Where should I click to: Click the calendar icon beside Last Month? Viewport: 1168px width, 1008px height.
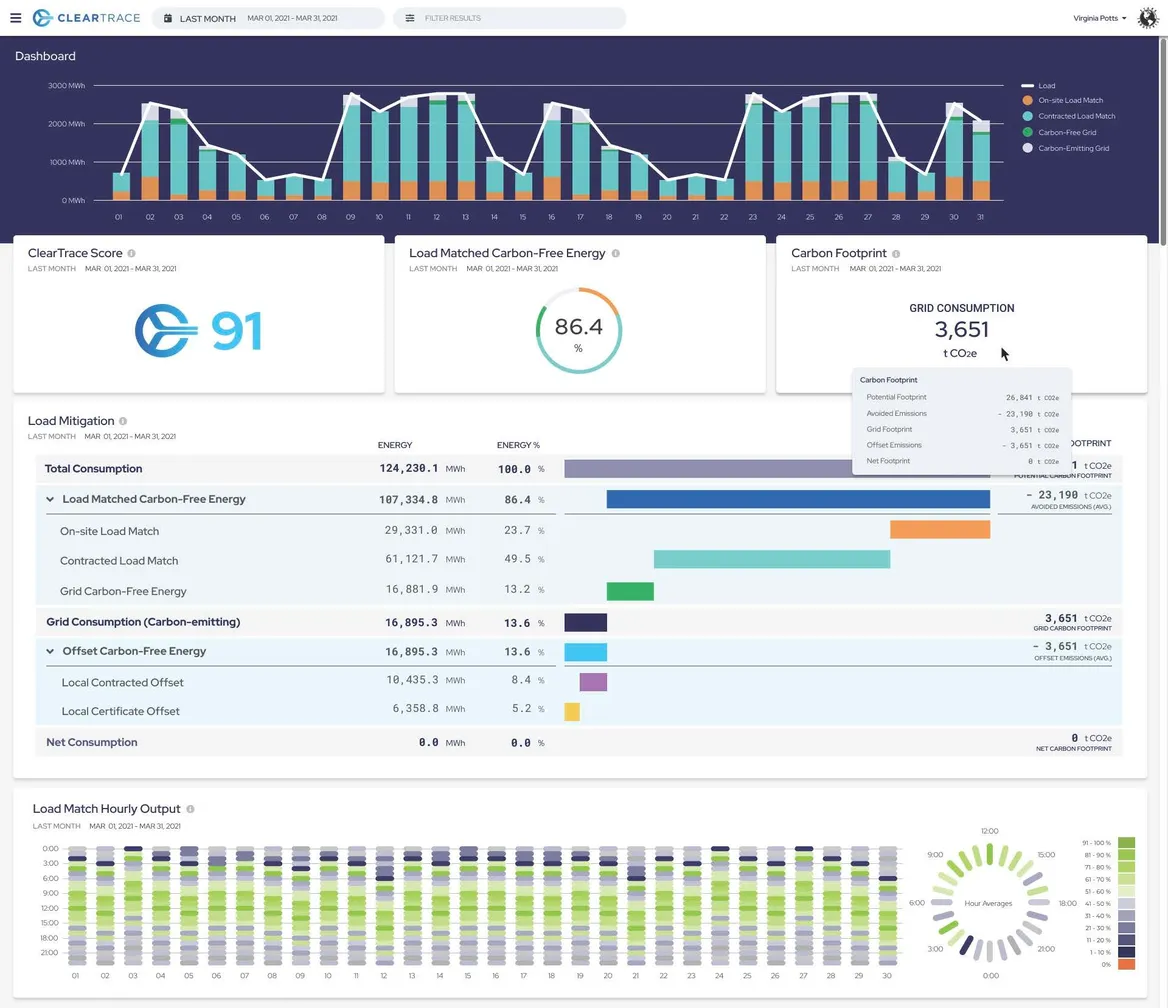168,18
